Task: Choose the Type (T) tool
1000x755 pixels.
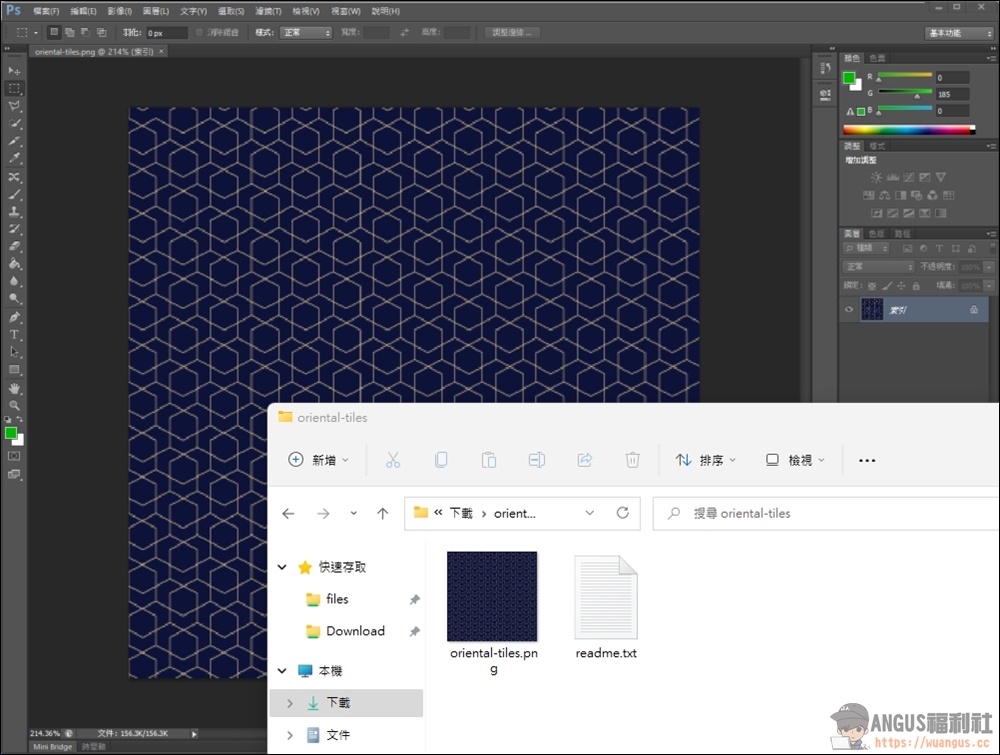Action: tap(14, 334)
